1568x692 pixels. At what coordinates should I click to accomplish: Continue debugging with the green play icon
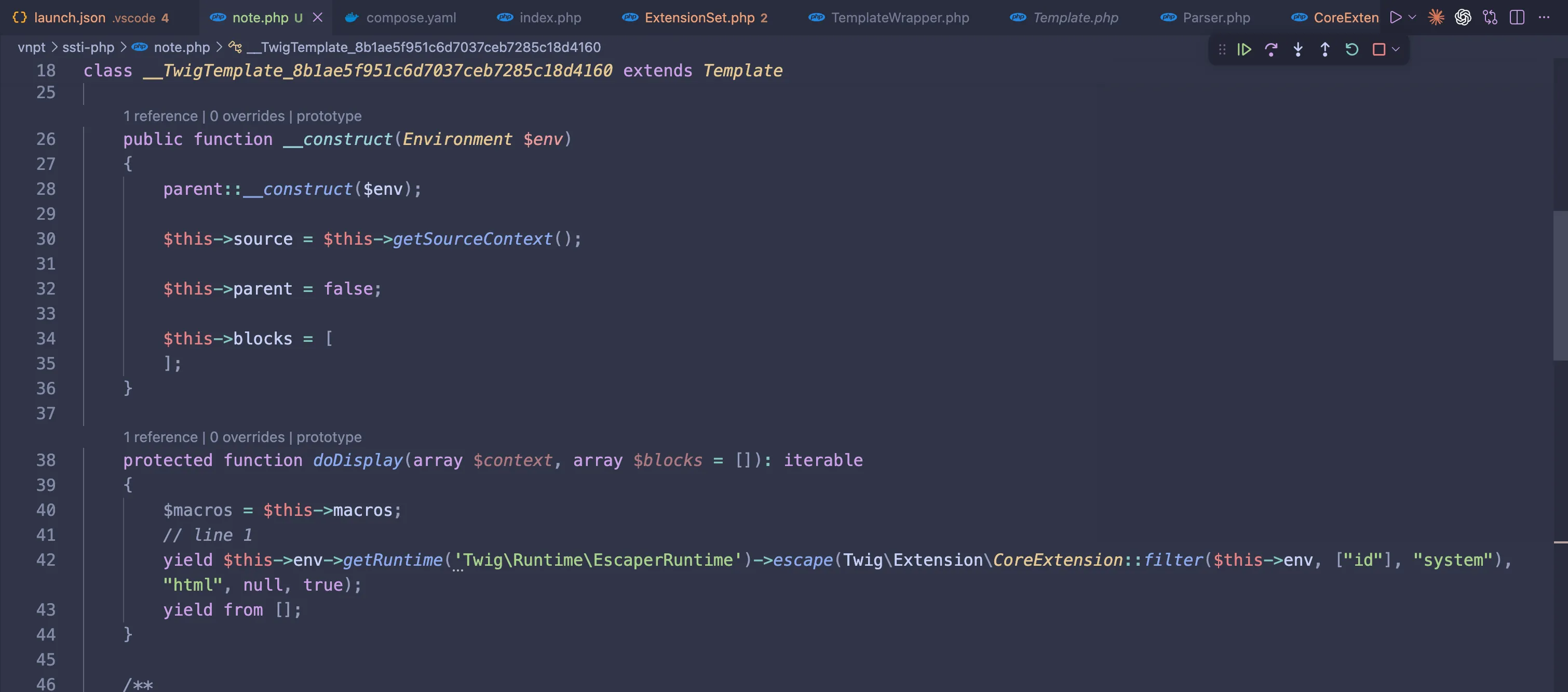1243,49
